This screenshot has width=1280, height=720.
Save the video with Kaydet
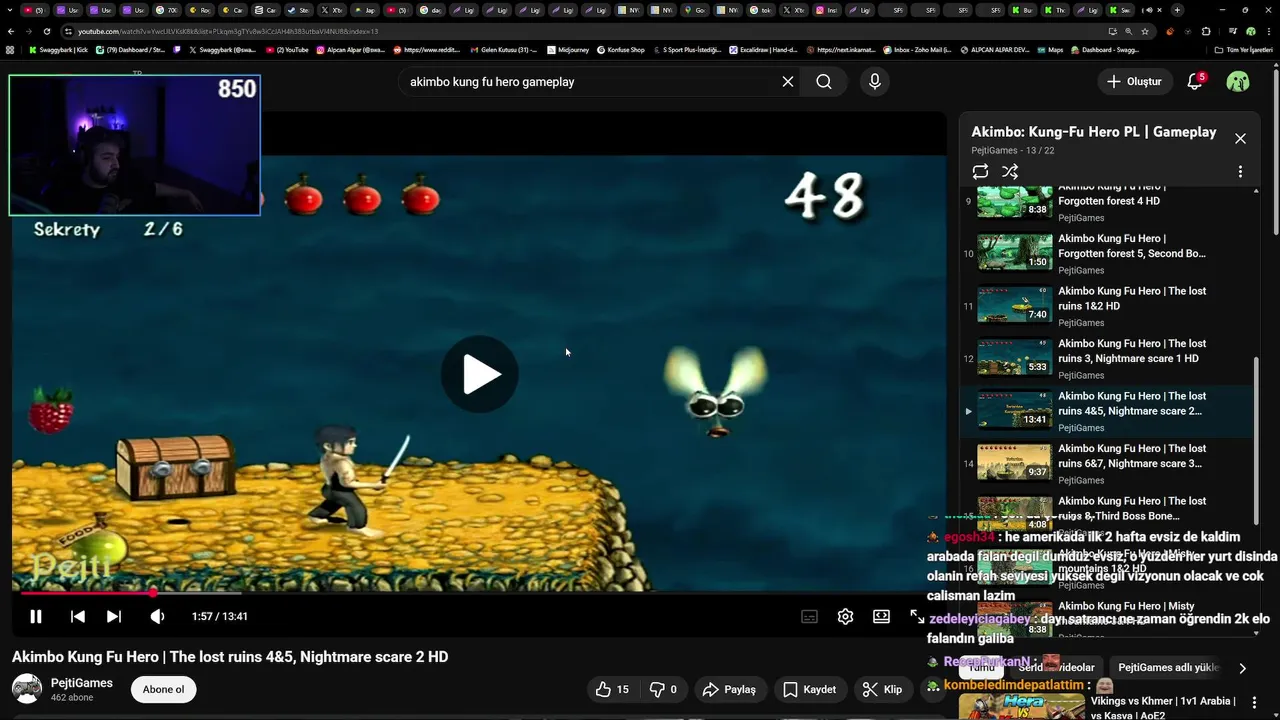(809, 689)
